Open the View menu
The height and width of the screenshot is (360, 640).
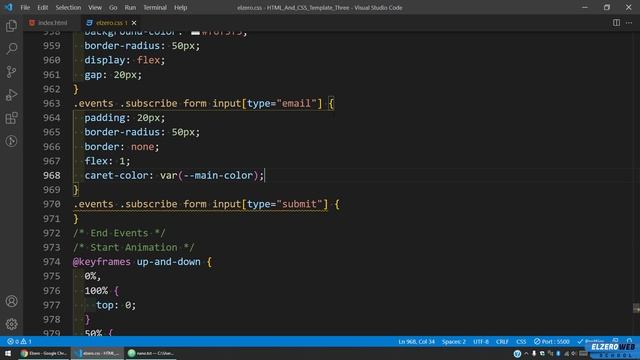[95, 7]
